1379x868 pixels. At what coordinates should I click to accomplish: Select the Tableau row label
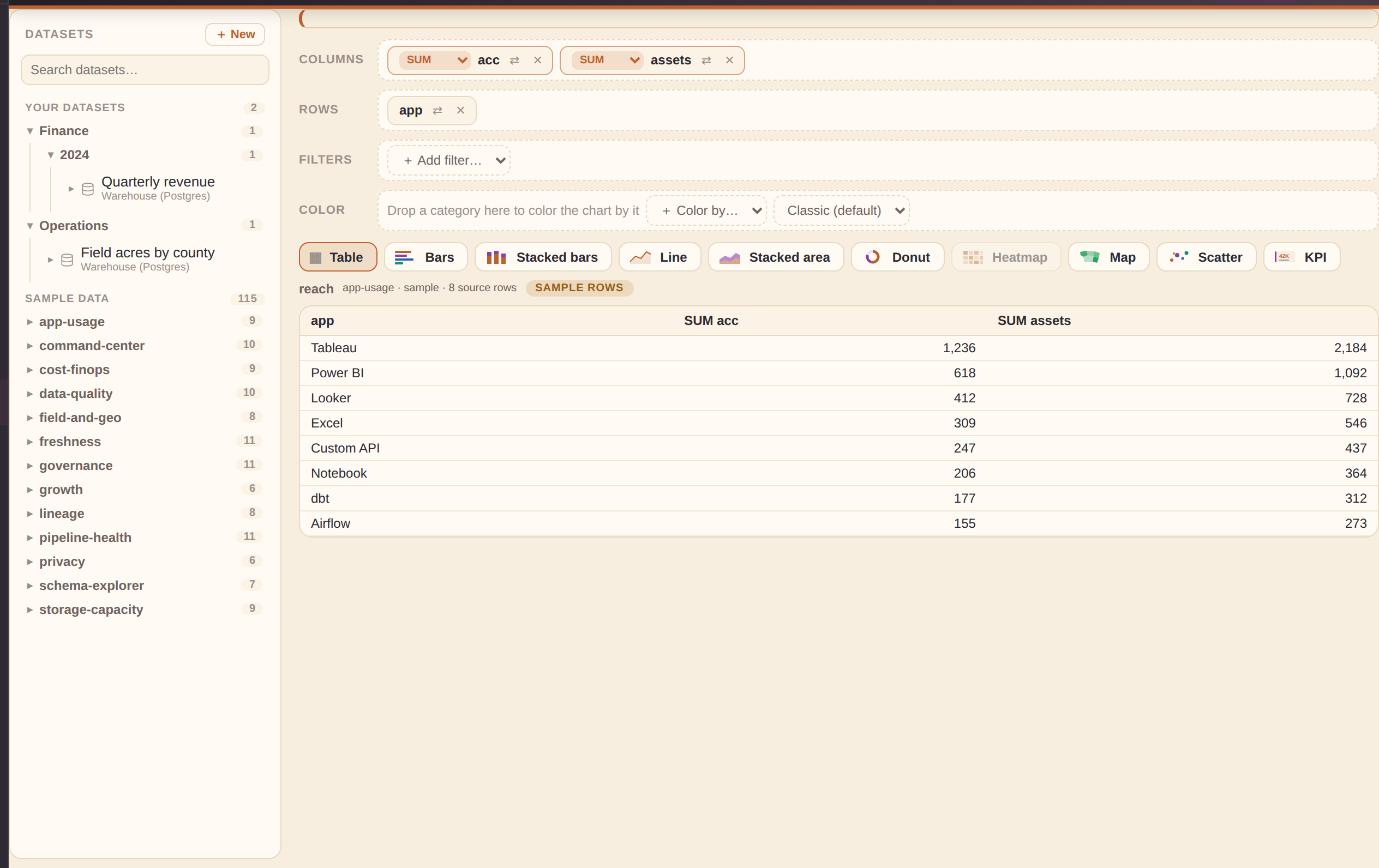333,348
